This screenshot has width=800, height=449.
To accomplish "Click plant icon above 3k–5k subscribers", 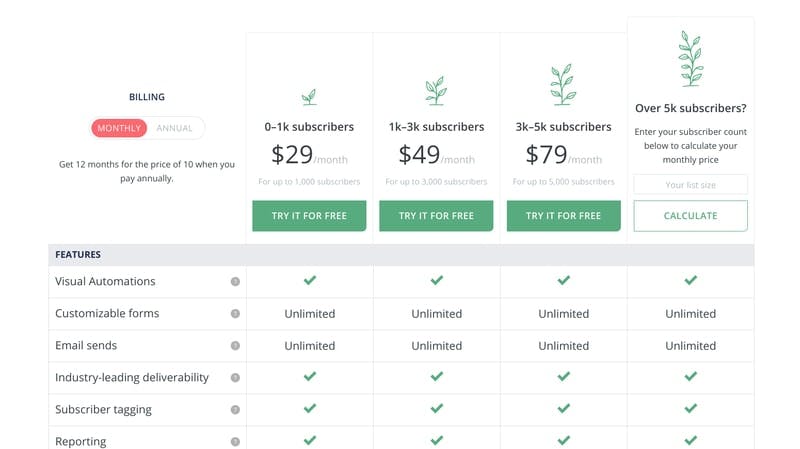I will pos(563,86).
